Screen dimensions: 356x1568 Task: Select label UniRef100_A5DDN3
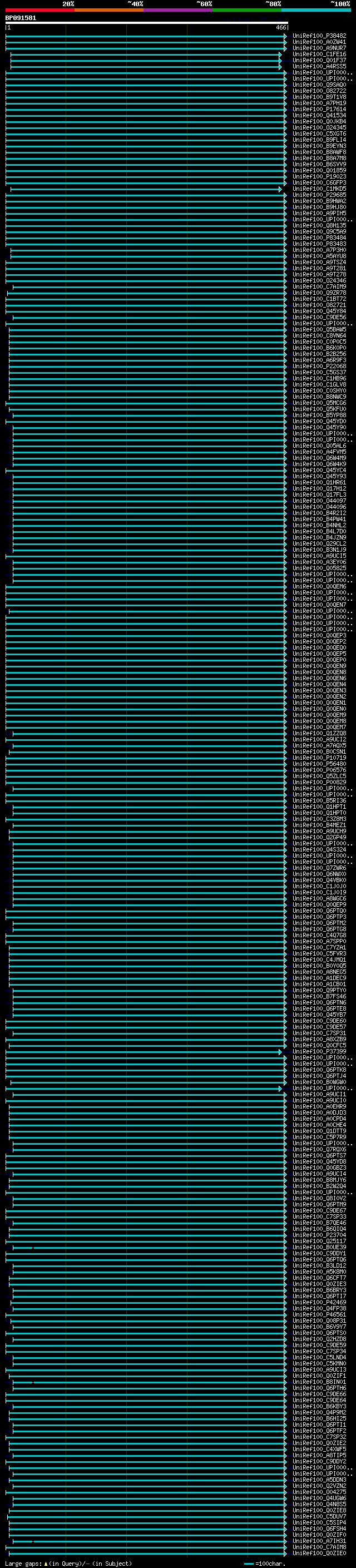[x=319, y=1480]
